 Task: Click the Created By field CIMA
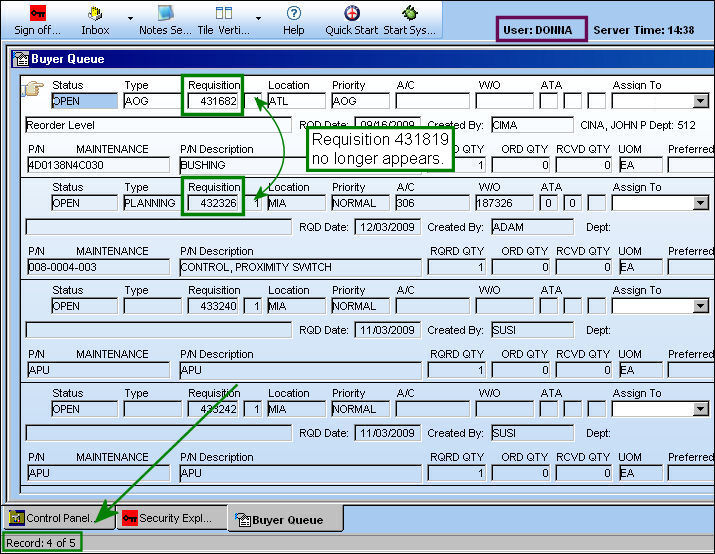click(x=532, y=125)
